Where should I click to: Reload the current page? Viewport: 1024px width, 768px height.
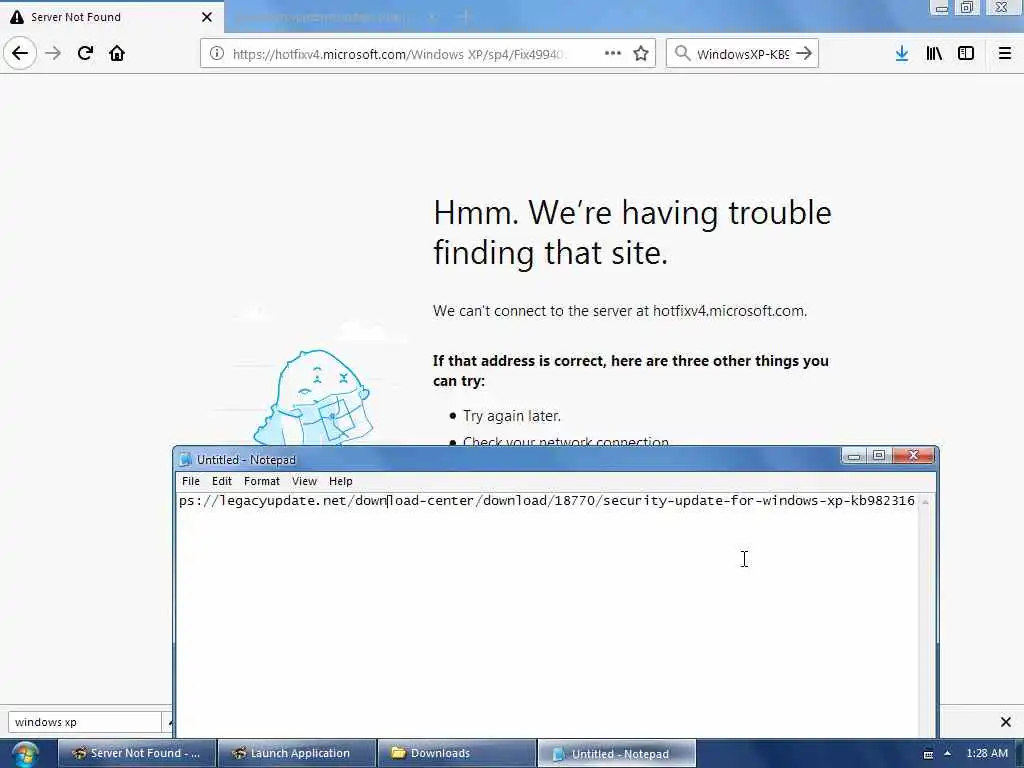tap(86, 54)
